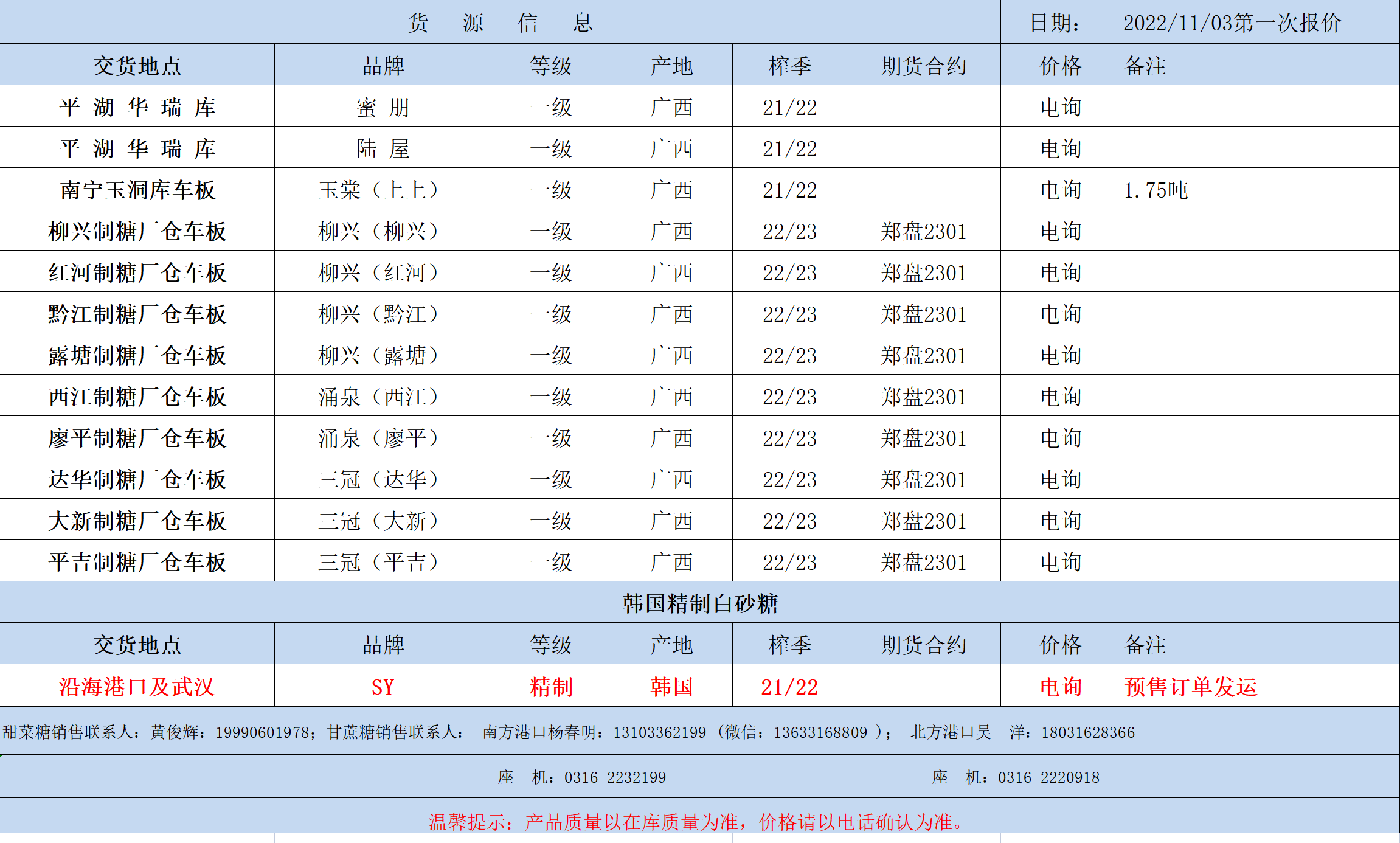Click the red 沿海港口及武汉 cell

pyautogui.click(x=137, y=687)
